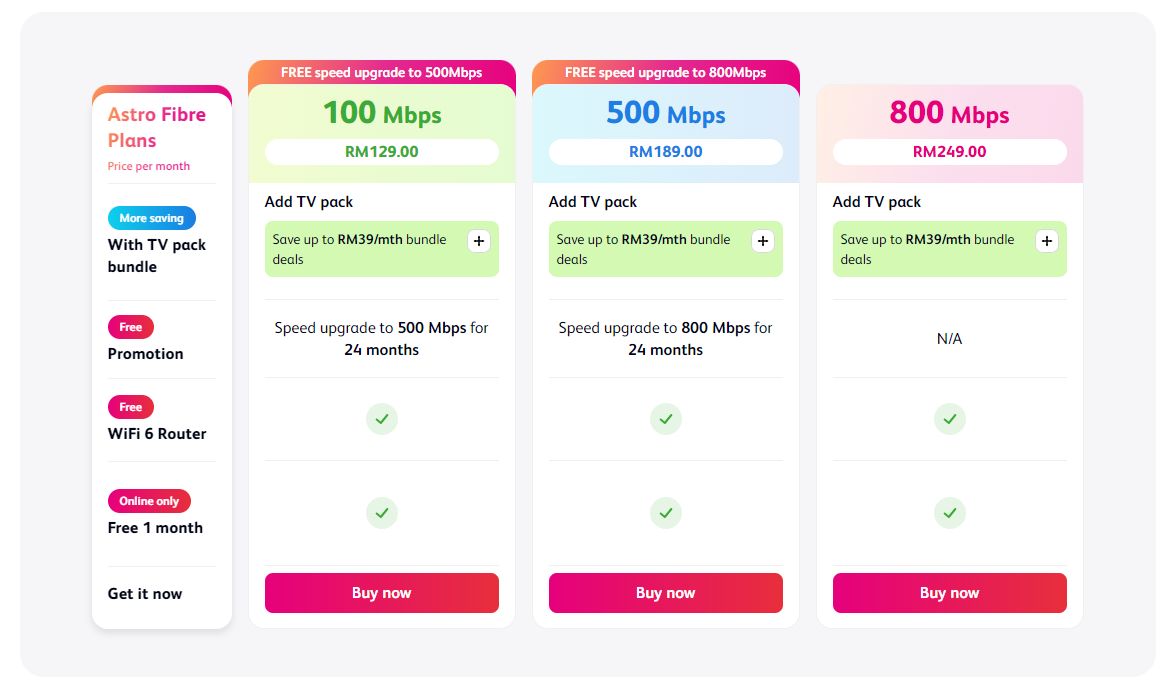Expand the RM39/mth bundle in the 800 Mbps column
1167x689 pixels.
point(1046,241)
